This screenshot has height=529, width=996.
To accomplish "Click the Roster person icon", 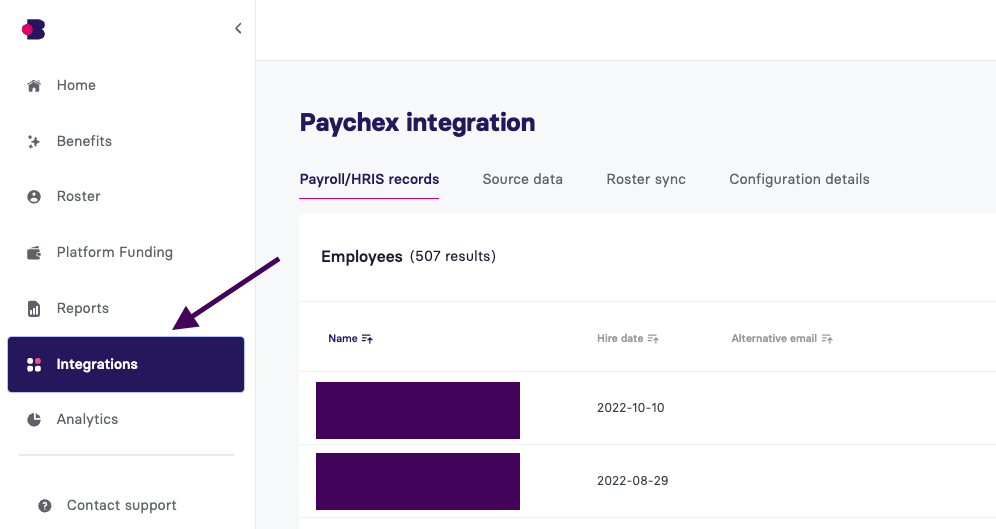I will 34,197.
